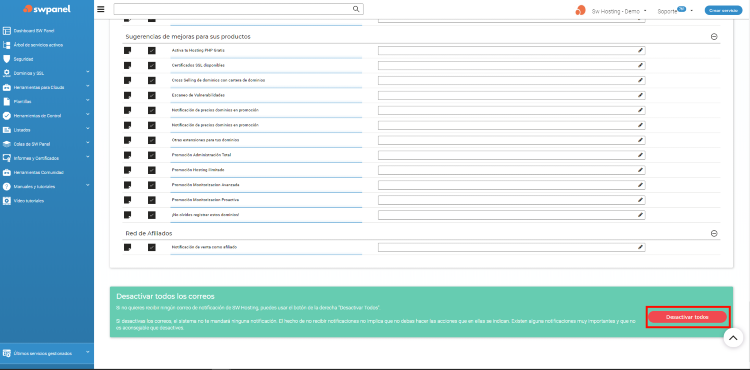Expand the Listados sidebar chevron
The image size is (750, 370).
[88, 129]
